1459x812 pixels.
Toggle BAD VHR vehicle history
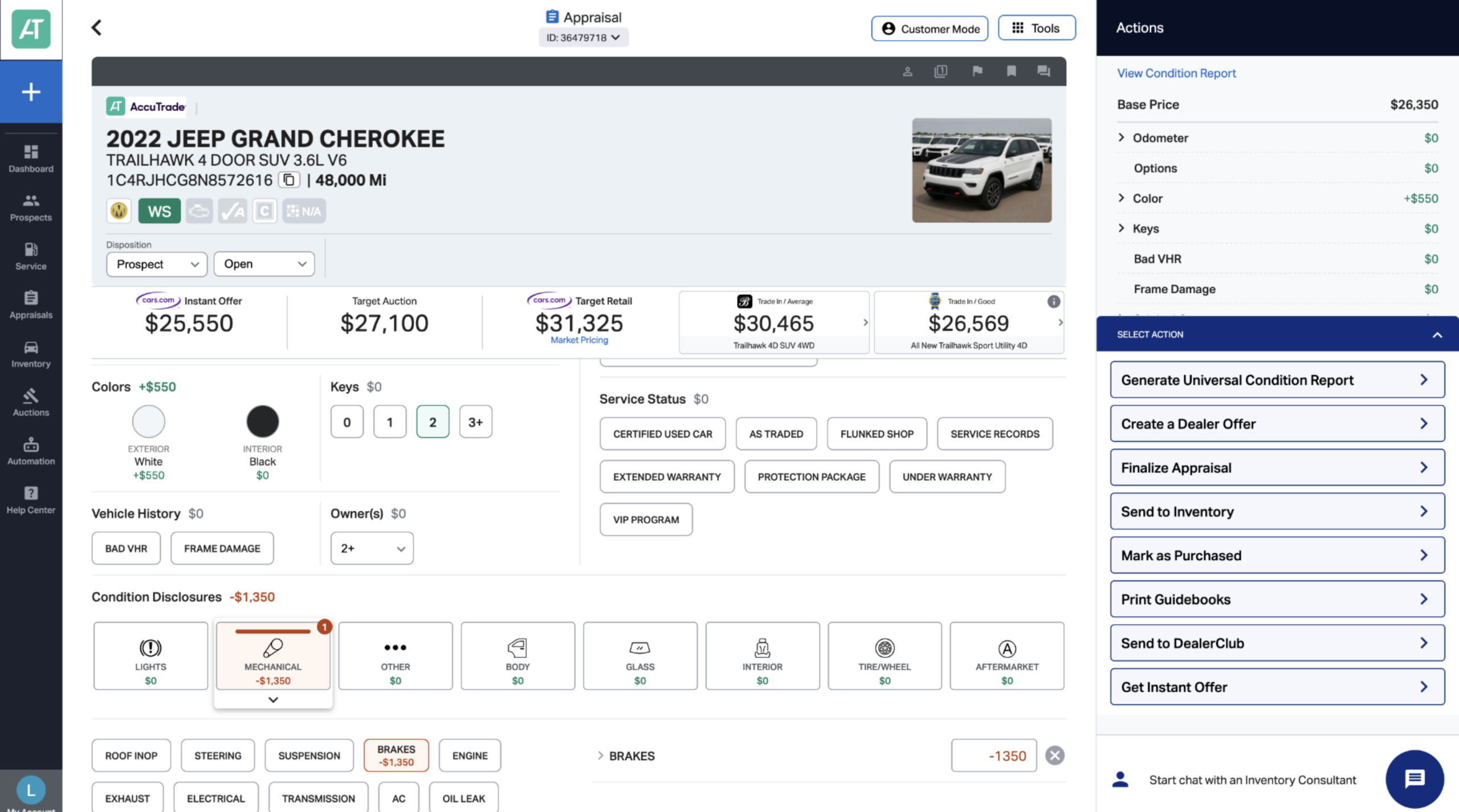[126, 548]
